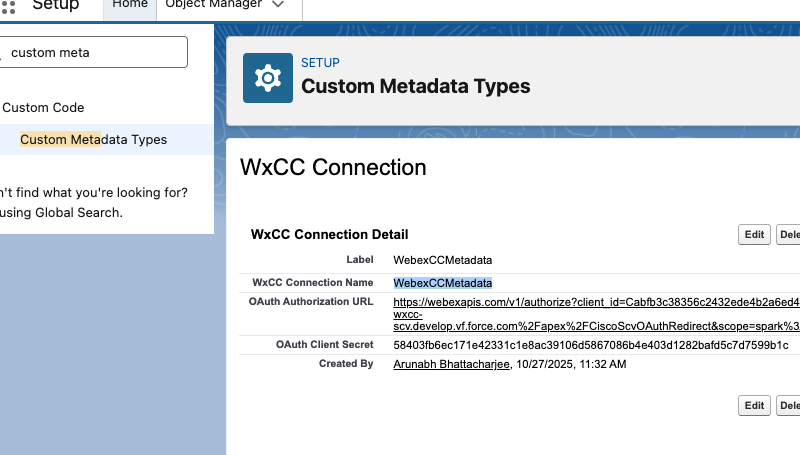Click the Label value WebexCCMetadata
Screen dimensions: 800x455
[443, 260]
